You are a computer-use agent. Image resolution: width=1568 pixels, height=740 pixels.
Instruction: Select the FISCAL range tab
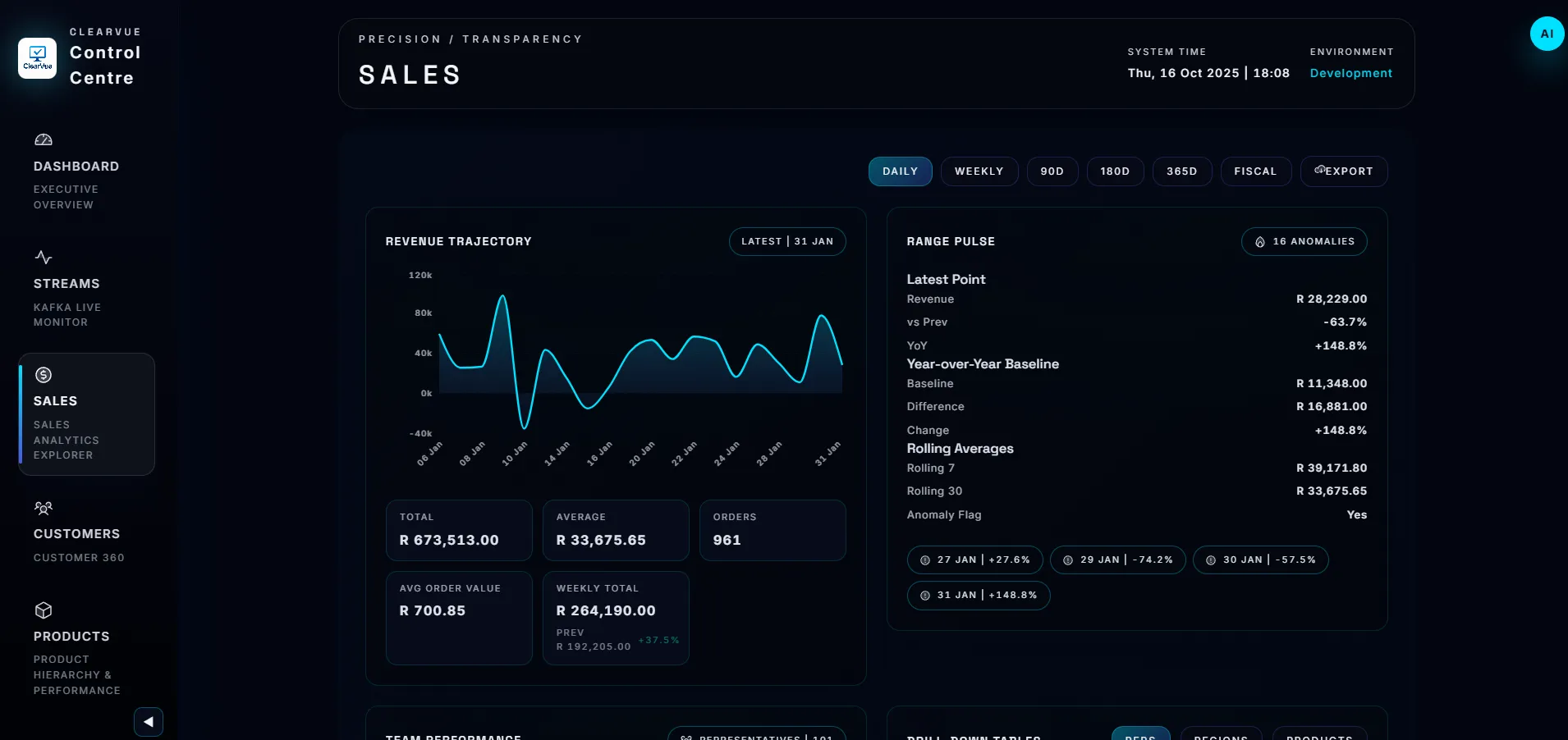1256,171
